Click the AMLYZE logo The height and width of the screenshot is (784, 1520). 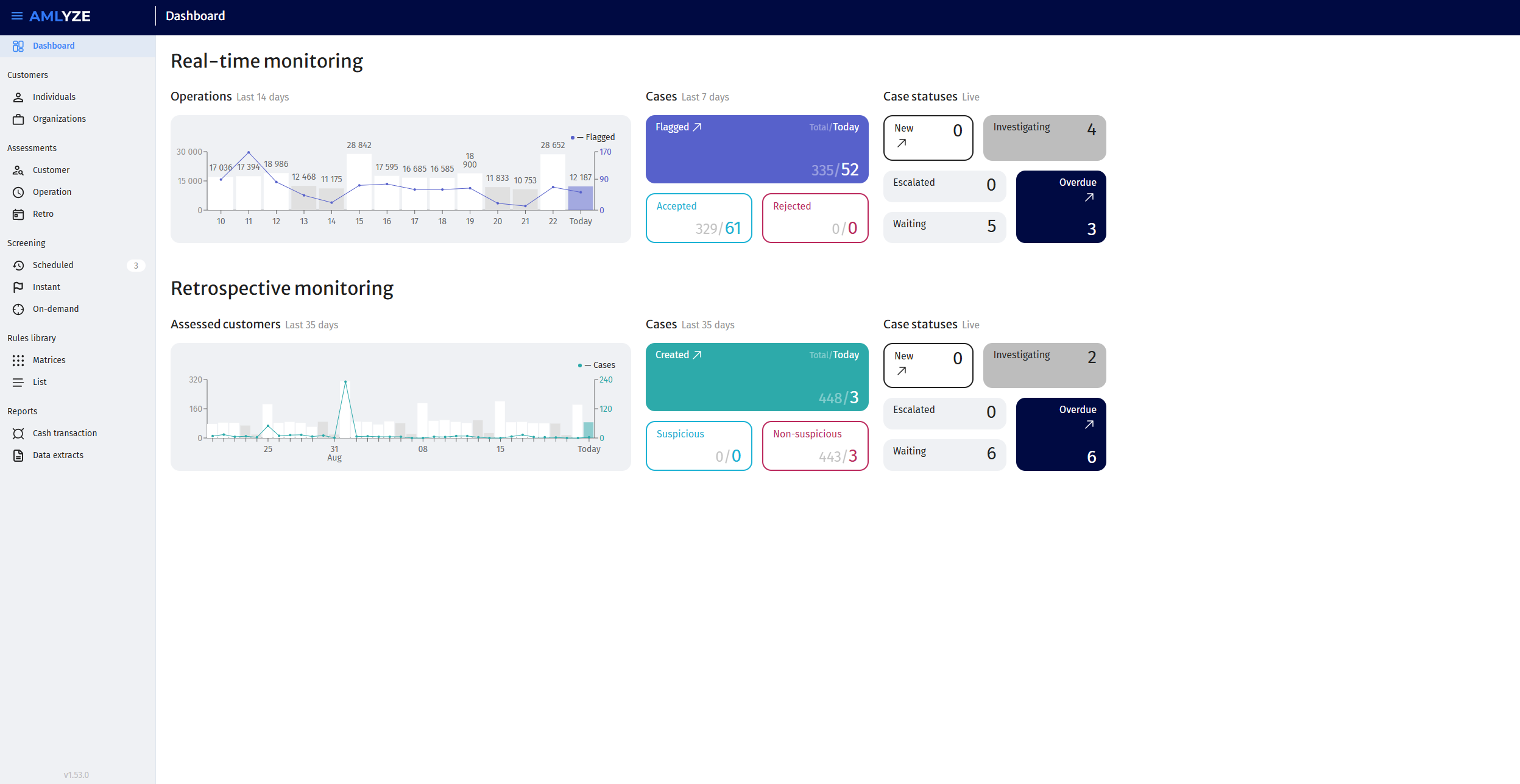60,16
